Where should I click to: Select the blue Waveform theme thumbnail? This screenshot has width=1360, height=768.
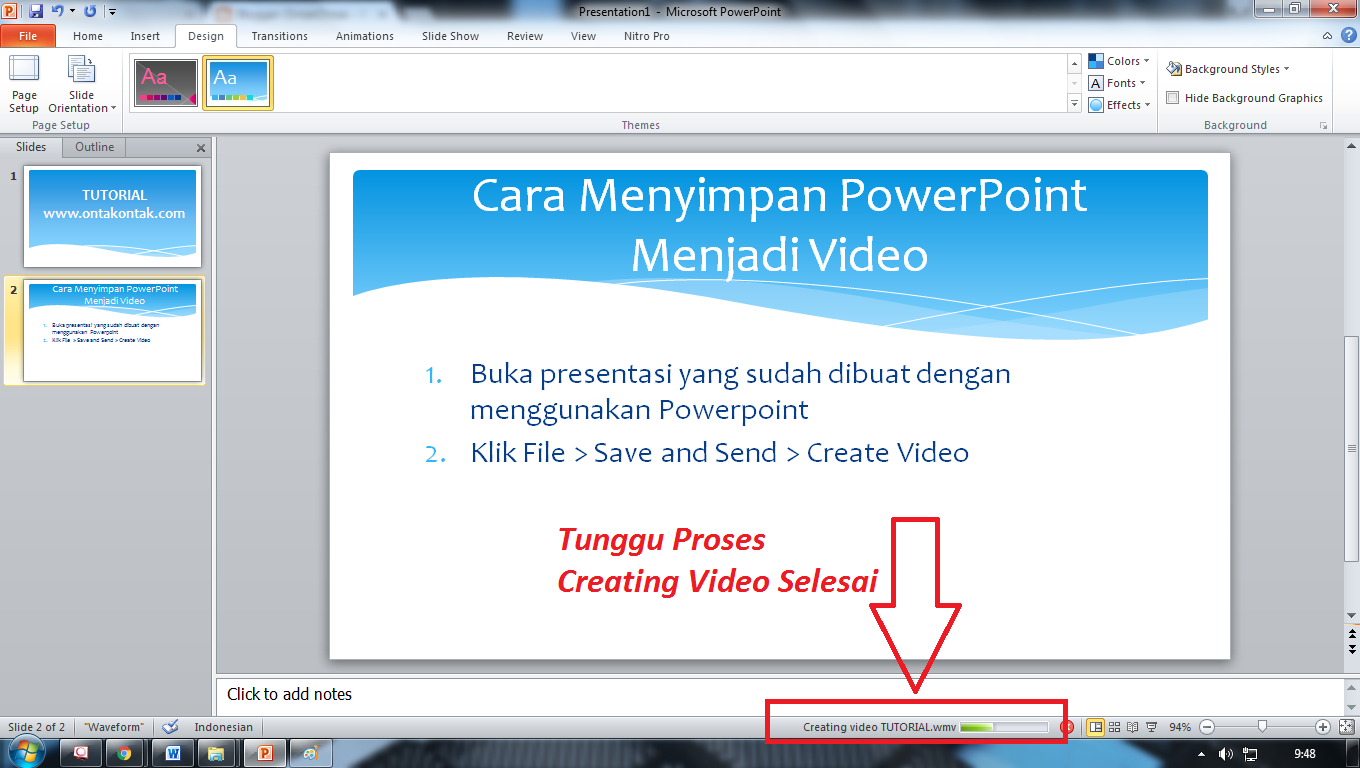(x=238, y=83)
